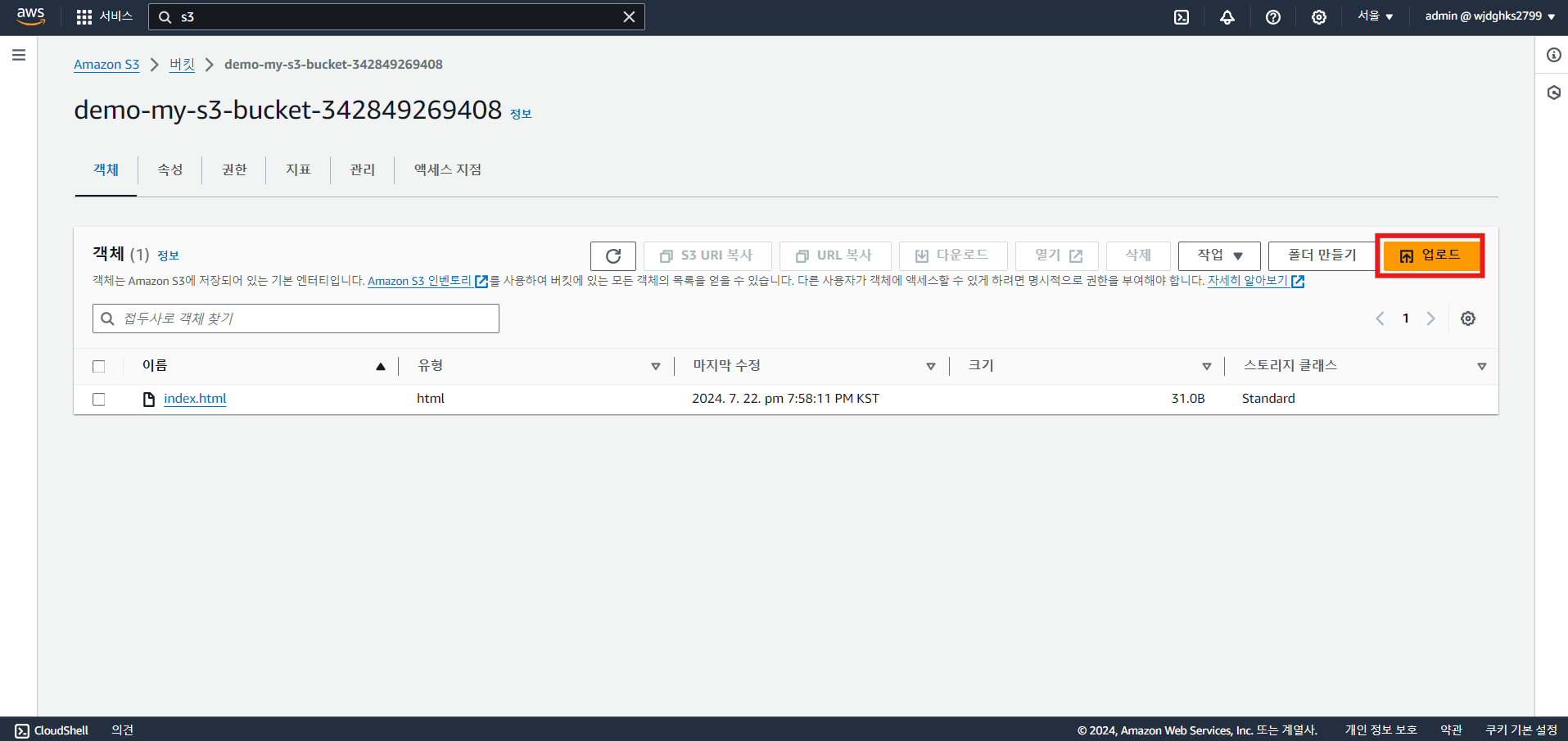The image size is (1568, 741).
Task: Go to 버킷 breadcrumb link
Action: [x=182, y=64]
